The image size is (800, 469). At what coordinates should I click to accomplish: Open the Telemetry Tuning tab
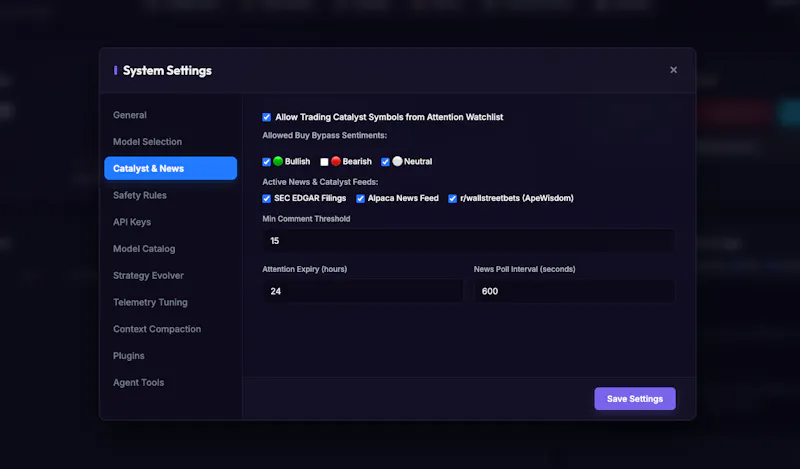[x=170, y=302]
